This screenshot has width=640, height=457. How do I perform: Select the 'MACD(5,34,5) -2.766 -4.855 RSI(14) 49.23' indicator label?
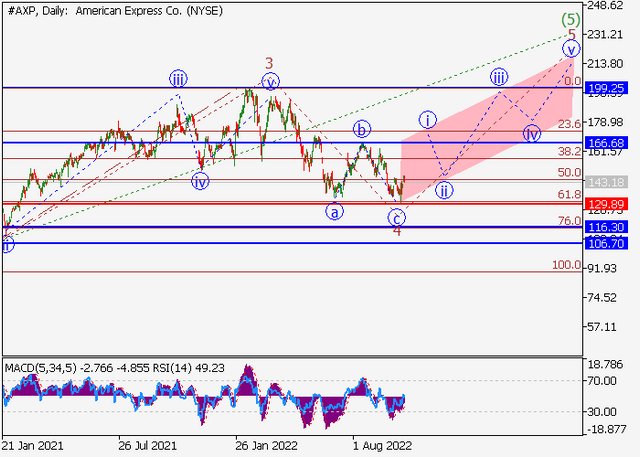pos(115,368)
